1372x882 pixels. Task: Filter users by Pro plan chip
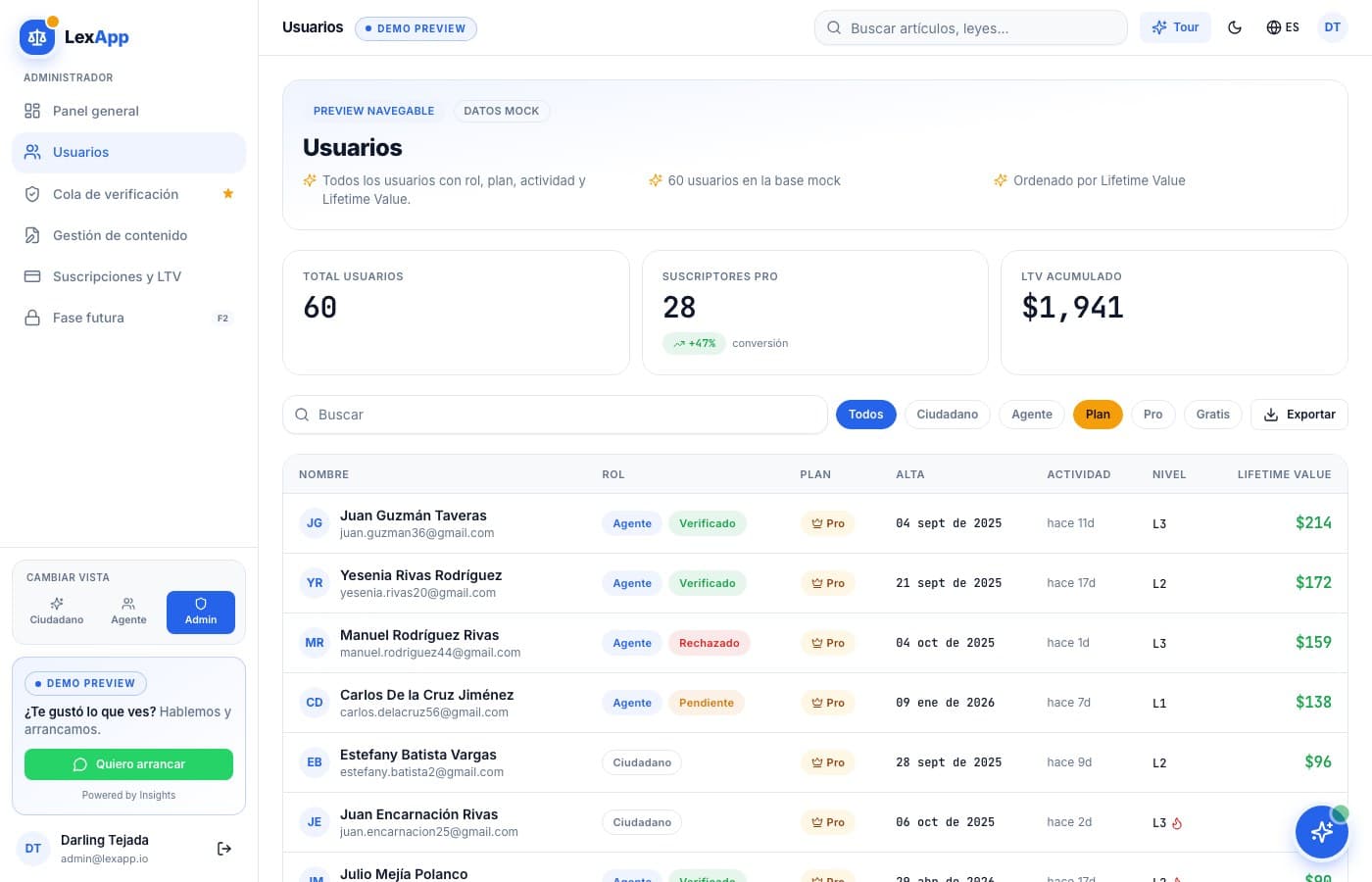(1153, 415)
